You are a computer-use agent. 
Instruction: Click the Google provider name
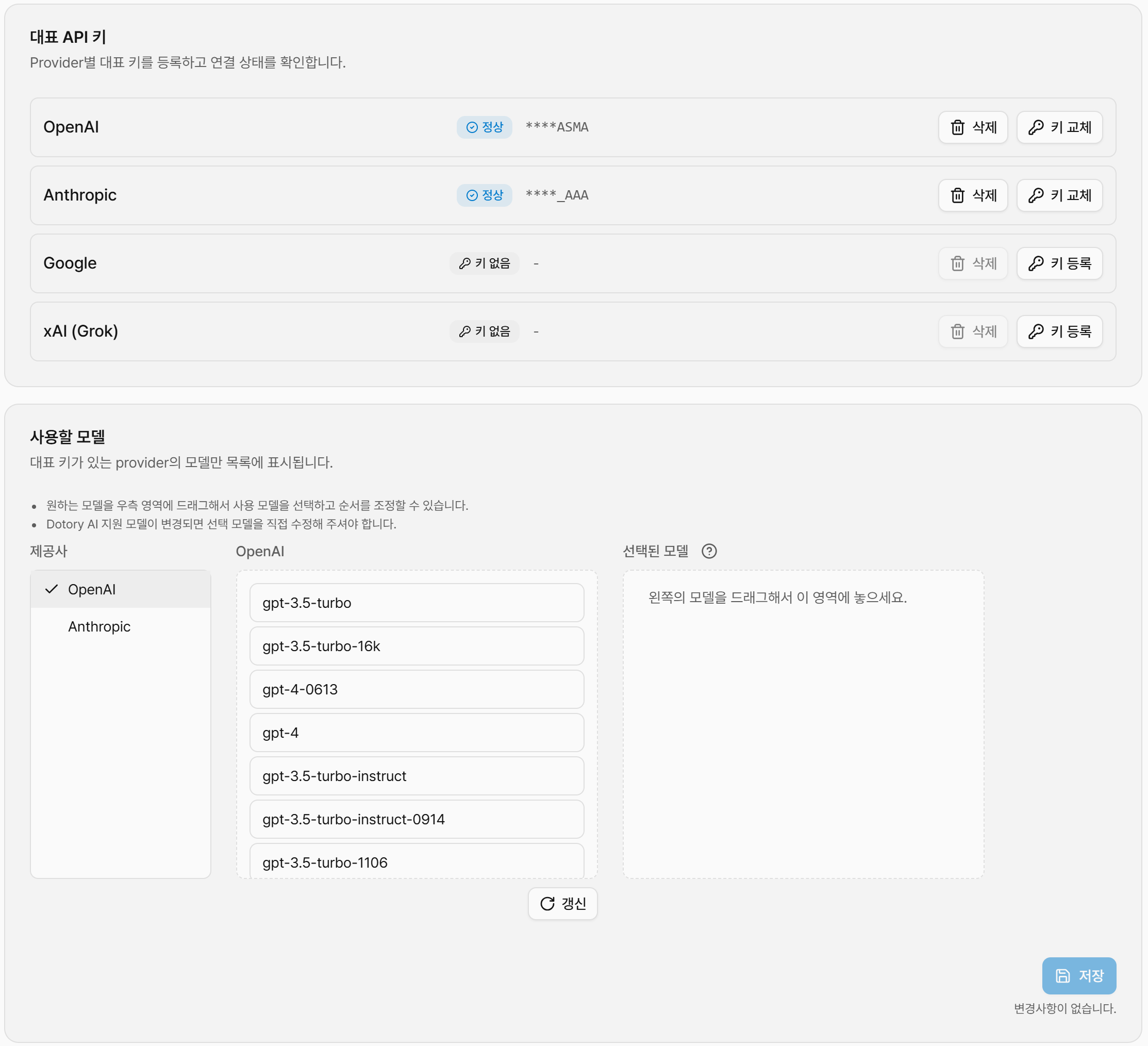[70, 263]
